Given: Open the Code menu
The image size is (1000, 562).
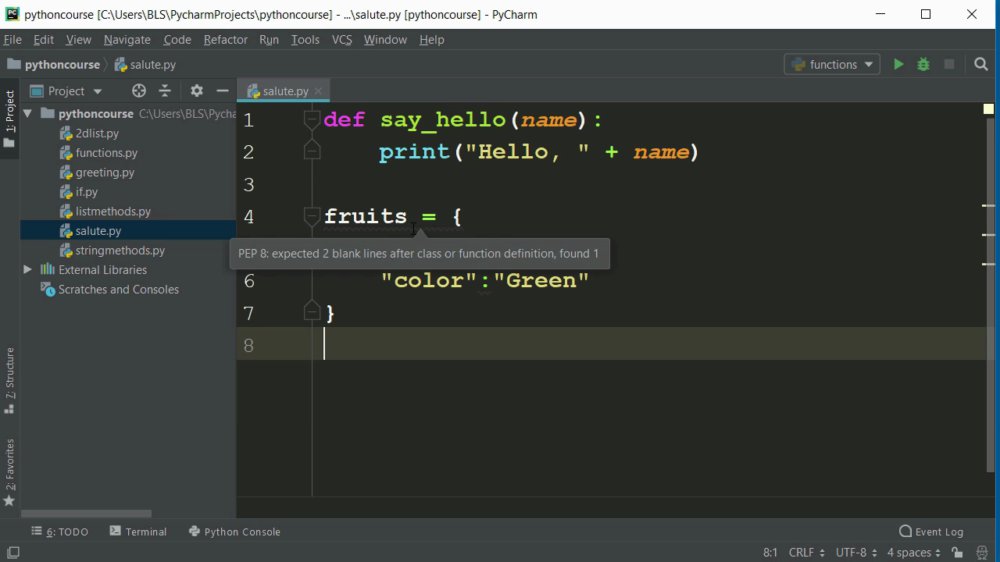Looking at the screenshot, I should point(177,40).
